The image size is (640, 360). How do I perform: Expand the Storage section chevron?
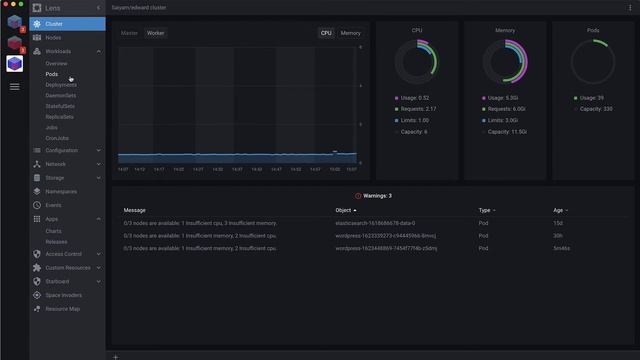[98, 178]
